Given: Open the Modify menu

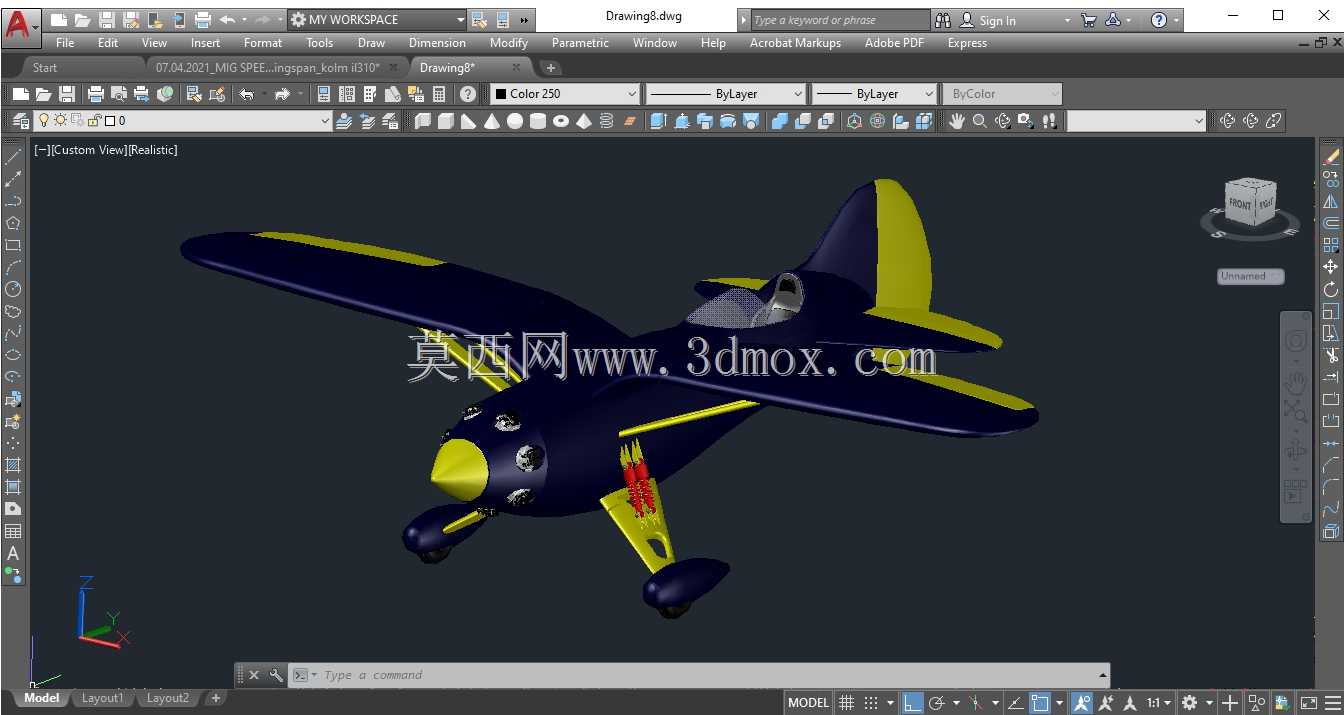Looking at the screenshot, I should point(508,43).
